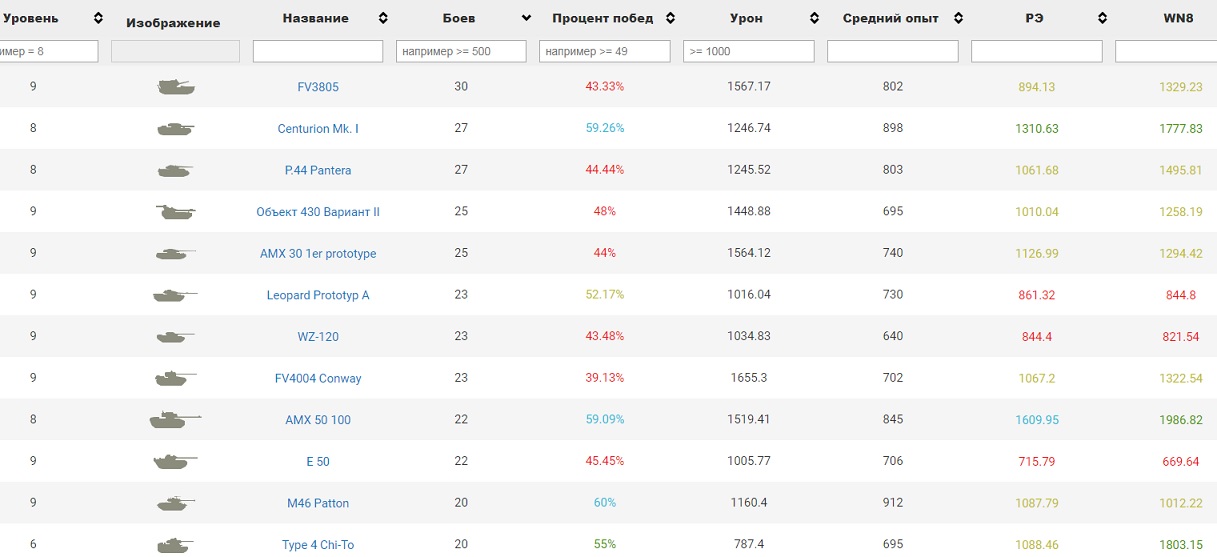Select РЭ value 715.79
Screen dimensions: 1217x557
click(x=1037, y=462)
